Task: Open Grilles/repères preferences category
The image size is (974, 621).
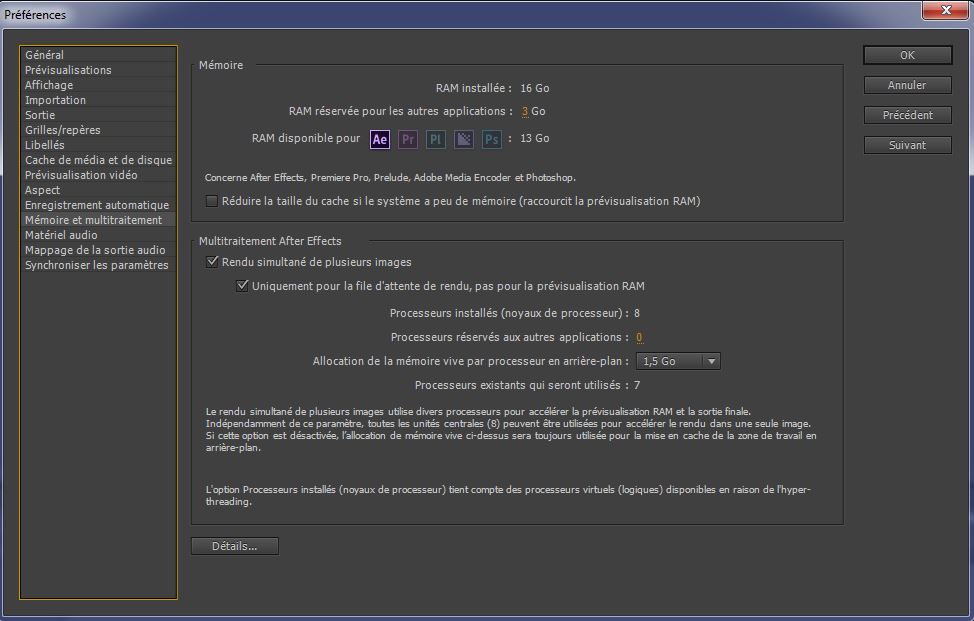Action: [98, 130]
